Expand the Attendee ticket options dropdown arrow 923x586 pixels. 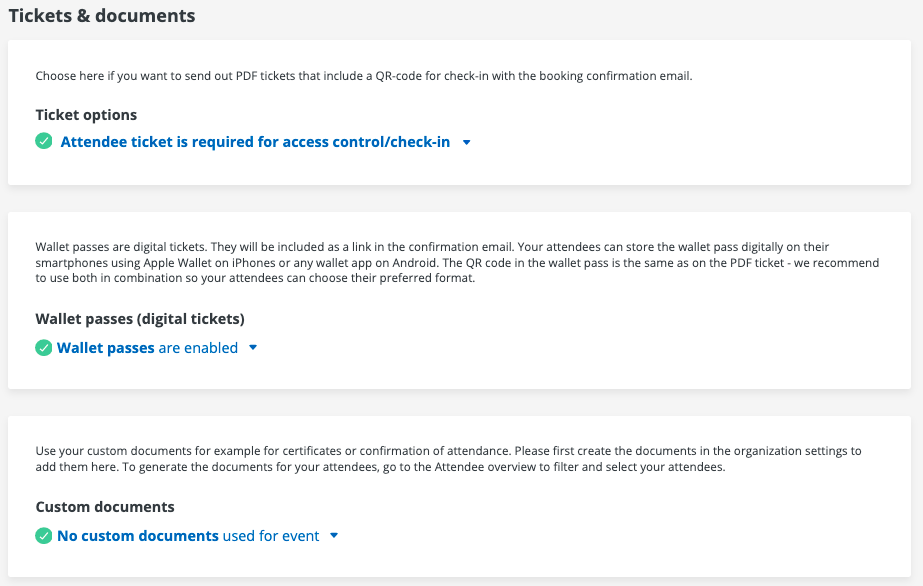click(467, 142)
